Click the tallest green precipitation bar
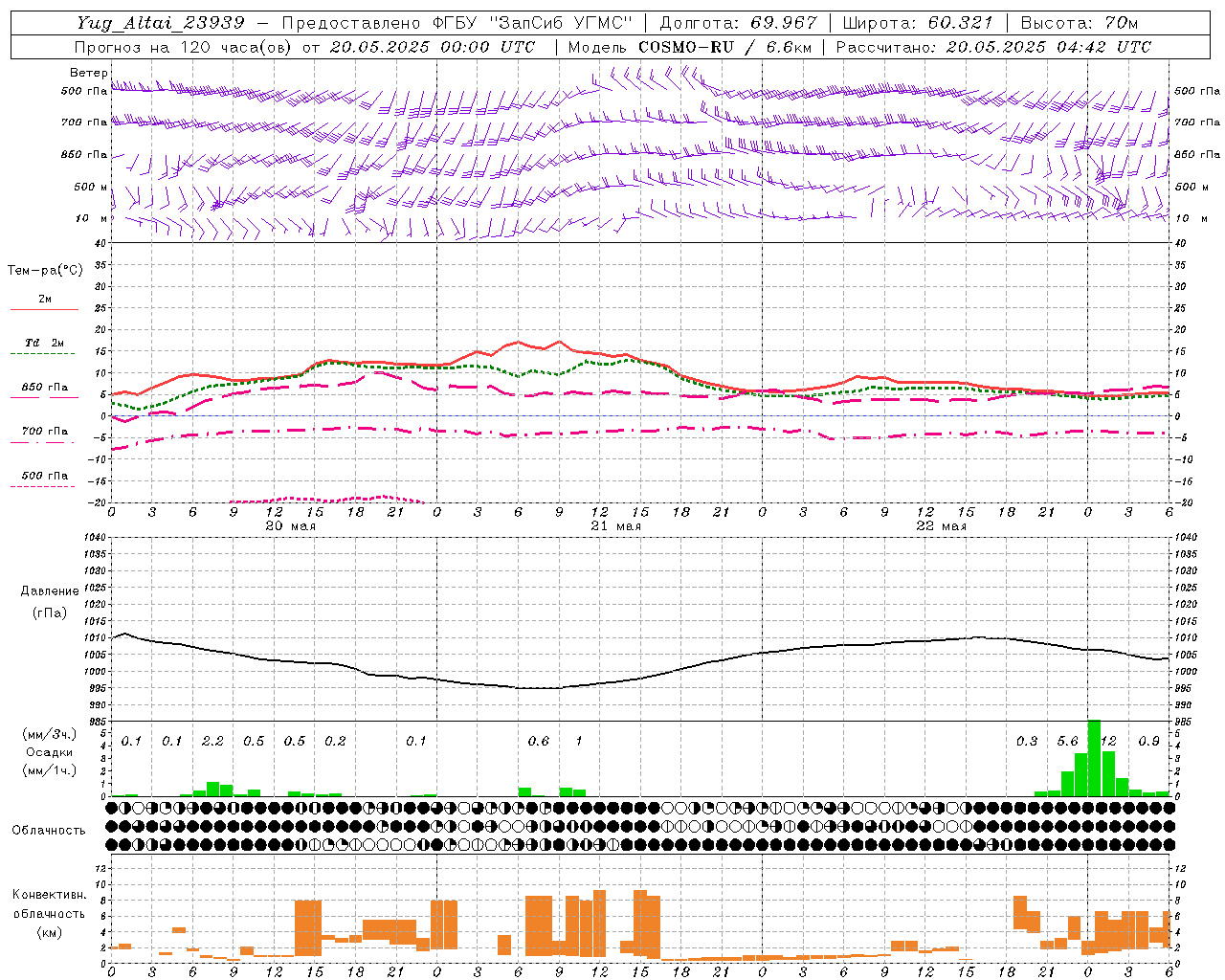 [x=1095, y=758]
